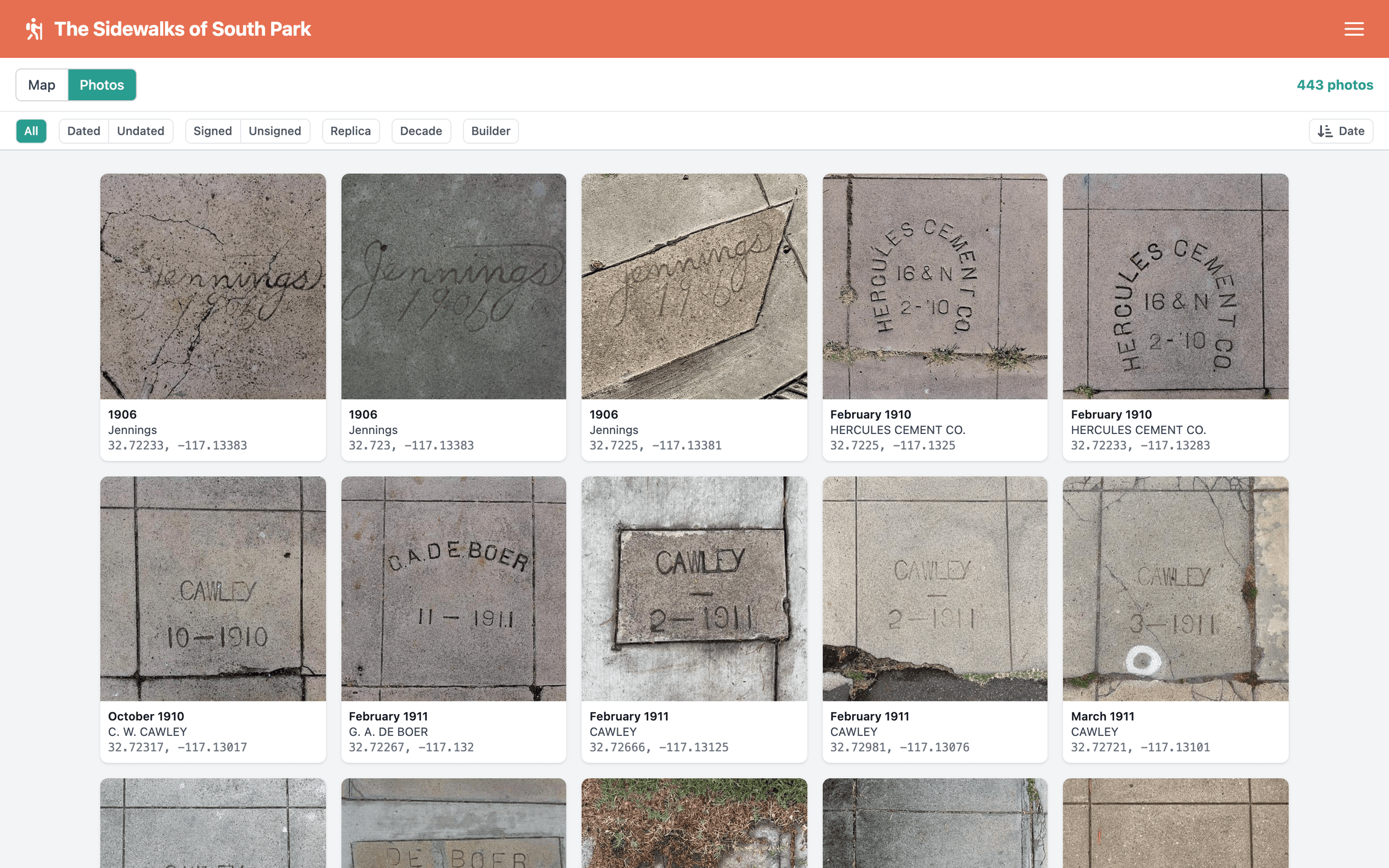Image resolution: width=1389 pixels, height=868 pixels.
Task: Open the Decade filter dropdown
Action: point(421,131)
